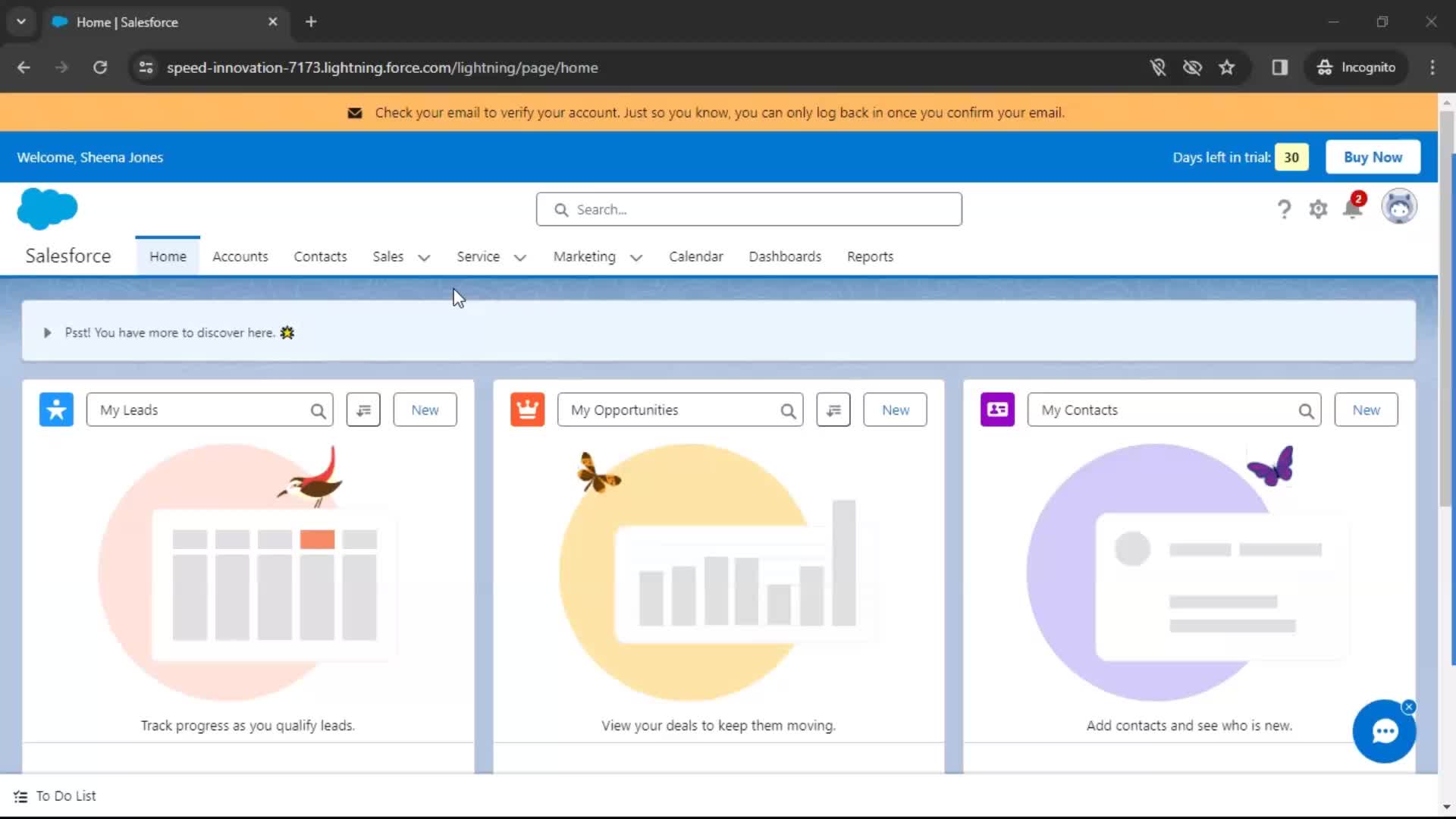Image resolution: width=1456 pixels, height=819 pixels.
Task: Click the 'Welcome, Sheena Jones' text
Action: 89,157
